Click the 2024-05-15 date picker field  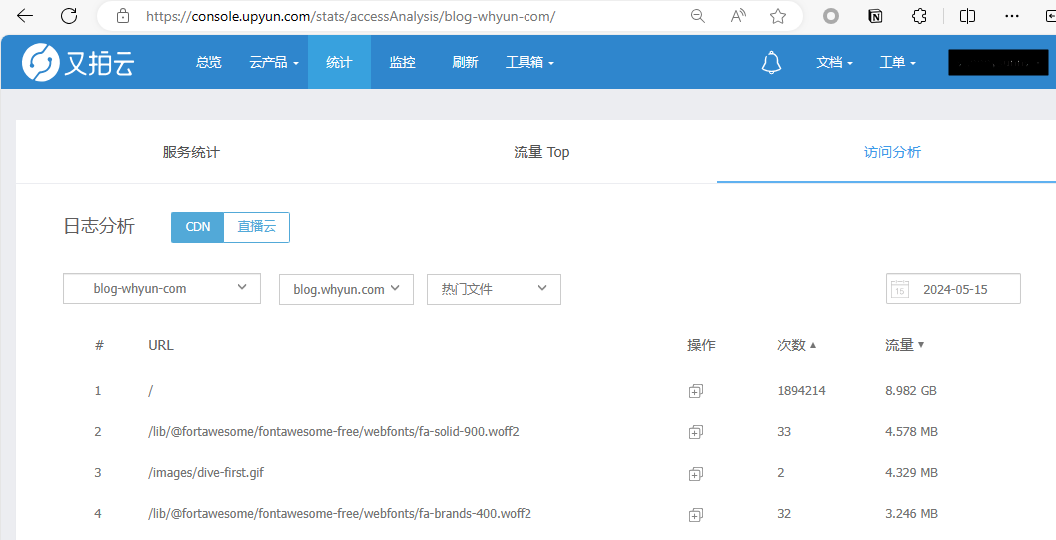click(x=953, y=289)
